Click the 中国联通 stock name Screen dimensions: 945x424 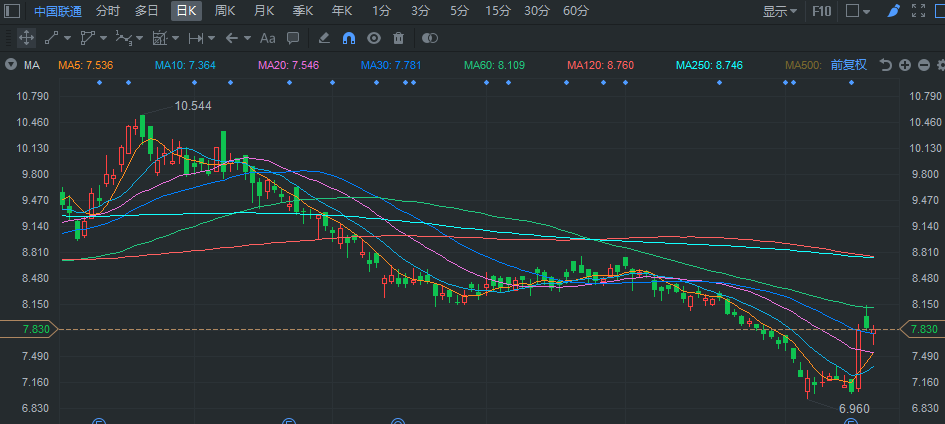58,11
